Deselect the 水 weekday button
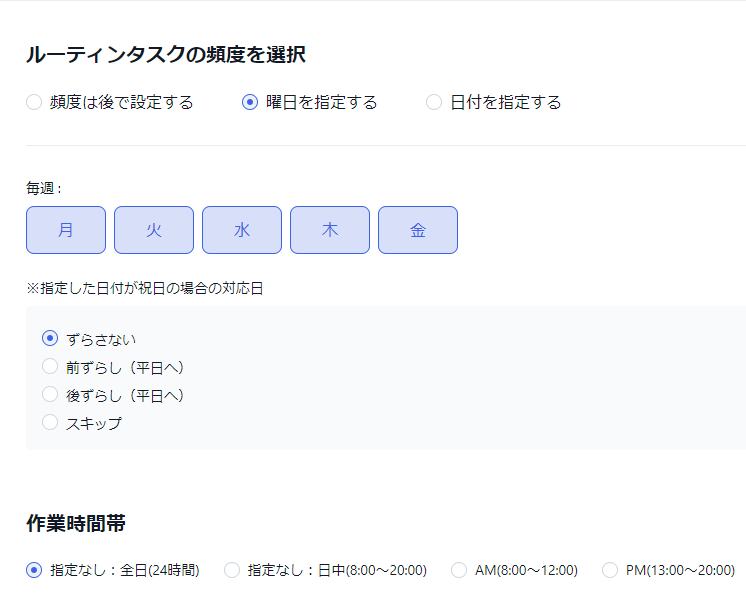746x598 pixels. pos(242,230)
